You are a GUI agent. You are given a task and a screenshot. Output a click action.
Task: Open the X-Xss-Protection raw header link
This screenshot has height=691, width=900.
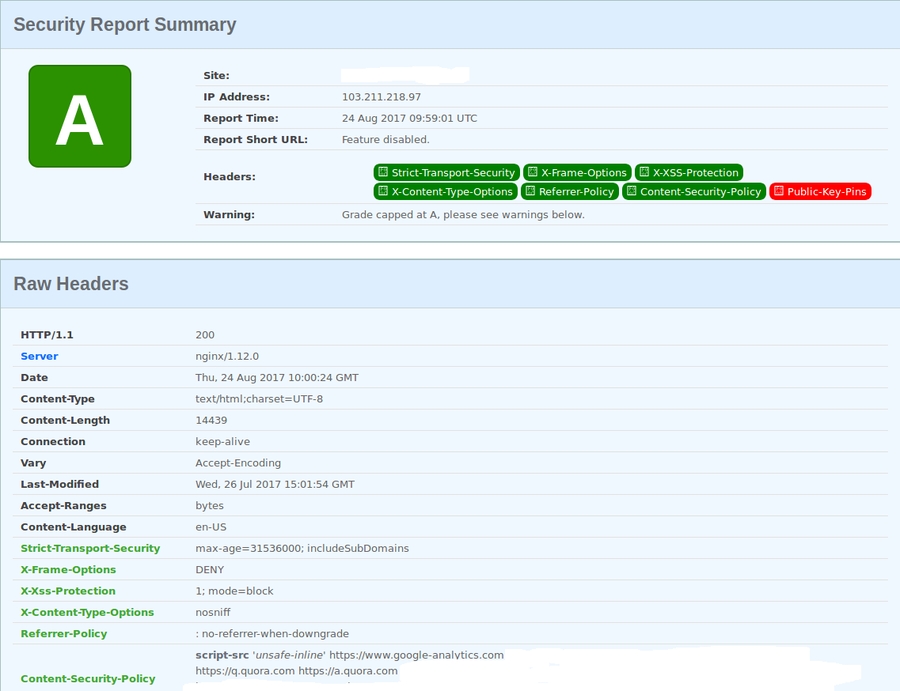click(68, 591)
